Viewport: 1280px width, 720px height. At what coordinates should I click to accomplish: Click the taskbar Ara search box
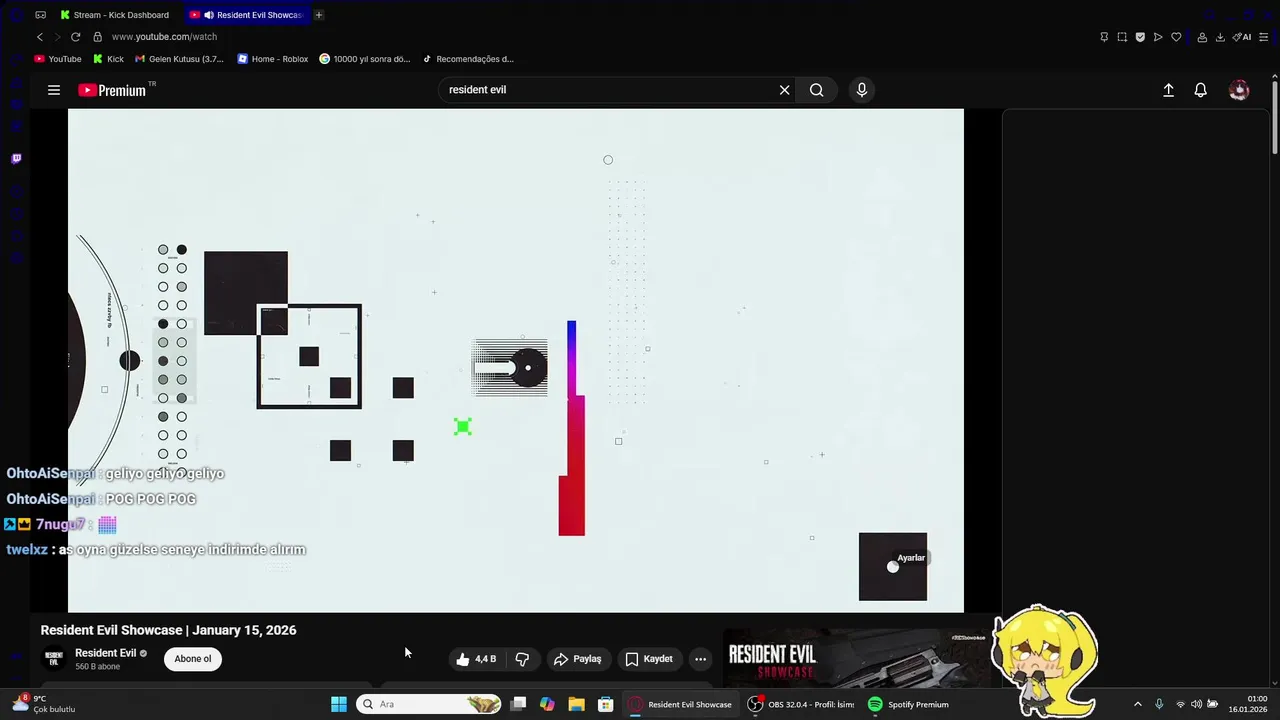click(x=430, y=704)
